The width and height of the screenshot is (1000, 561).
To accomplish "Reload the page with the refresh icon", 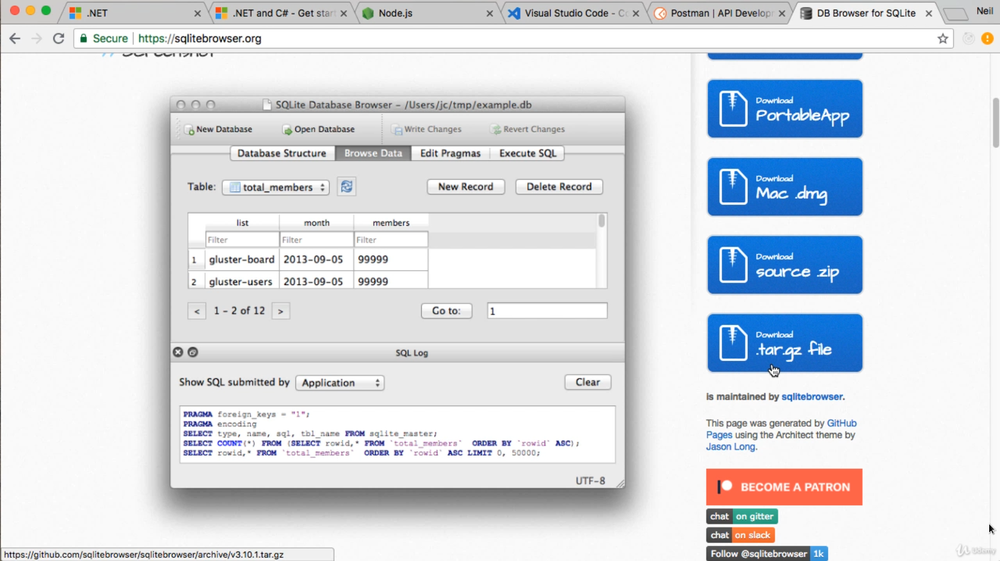I will [x=59, y=38].
